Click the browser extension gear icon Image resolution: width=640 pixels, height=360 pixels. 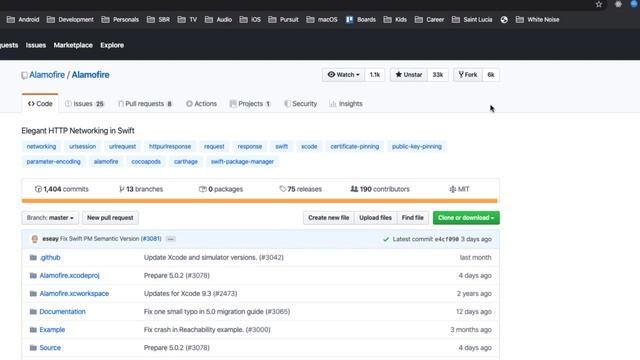coord(618,4)
